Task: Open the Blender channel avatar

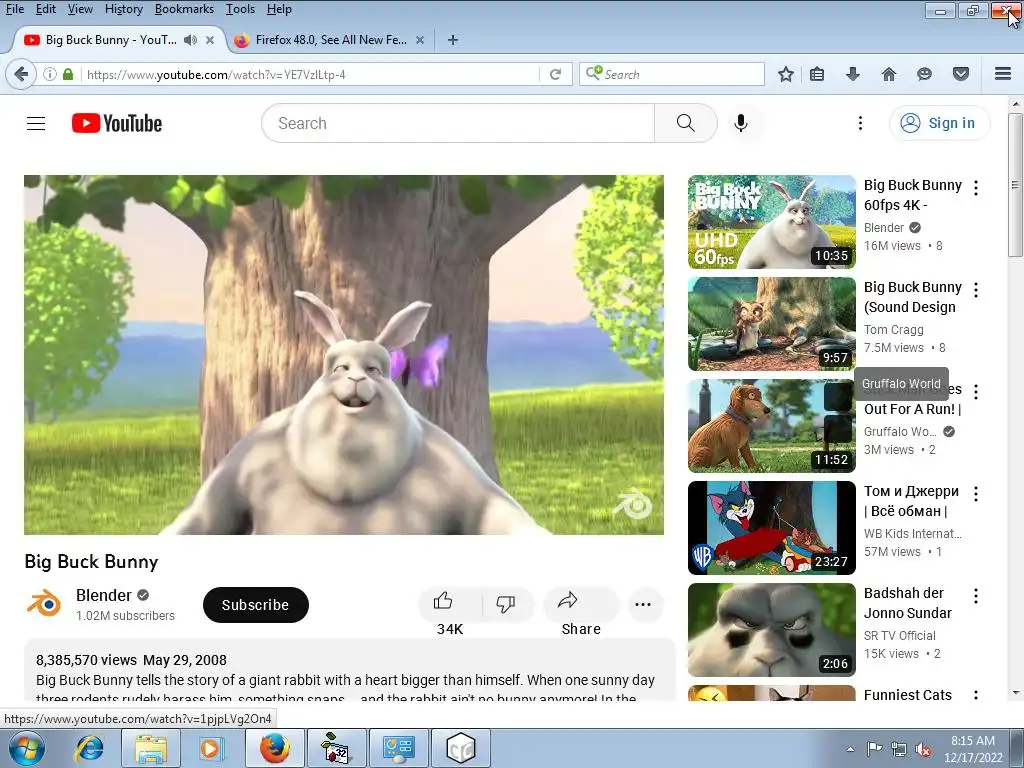Action: coord(44,604)
